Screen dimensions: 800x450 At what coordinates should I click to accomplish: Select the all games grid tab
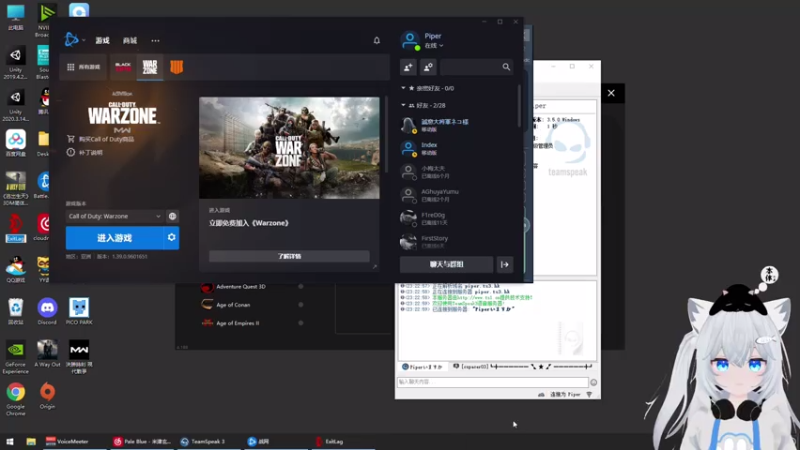tap(84, 67)
